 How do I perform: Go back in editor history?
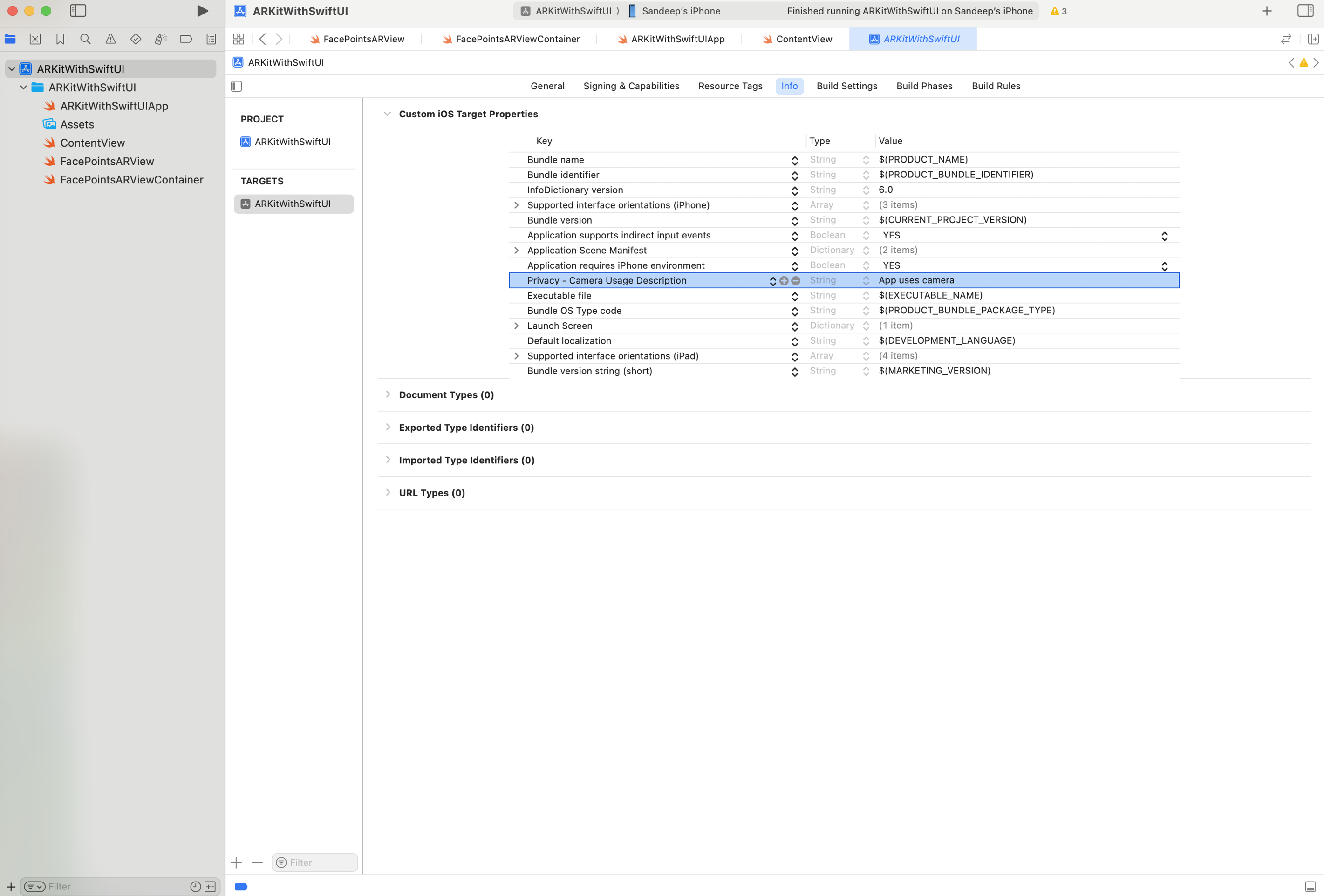263,39
